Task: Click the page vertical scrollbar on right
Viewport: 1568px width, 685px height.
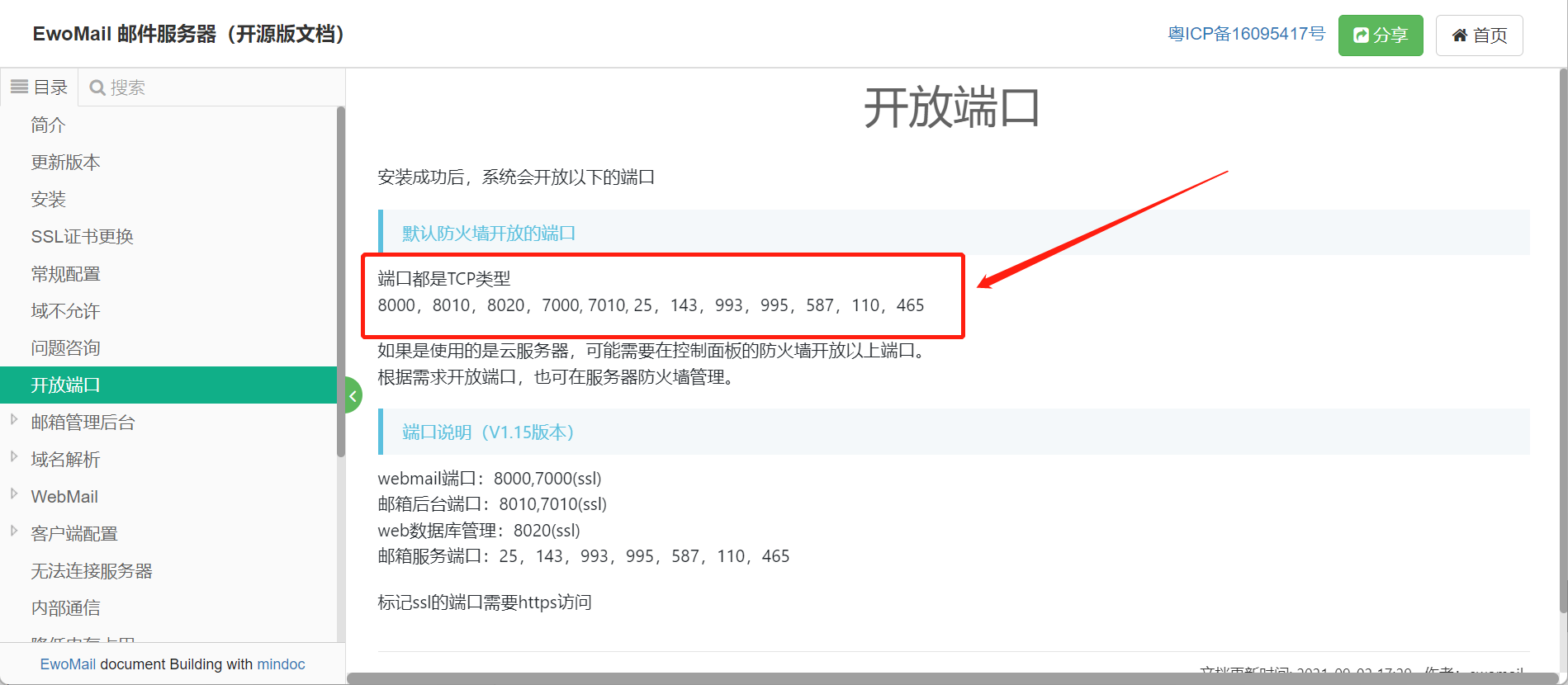Action: pyautogui.click(x=1562, y=340)
